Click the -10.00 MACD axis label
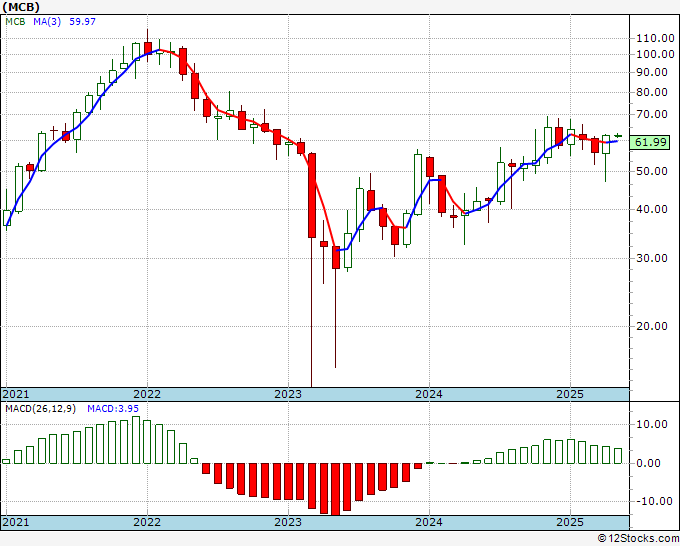The image size is (680, 546). (655, 501)
